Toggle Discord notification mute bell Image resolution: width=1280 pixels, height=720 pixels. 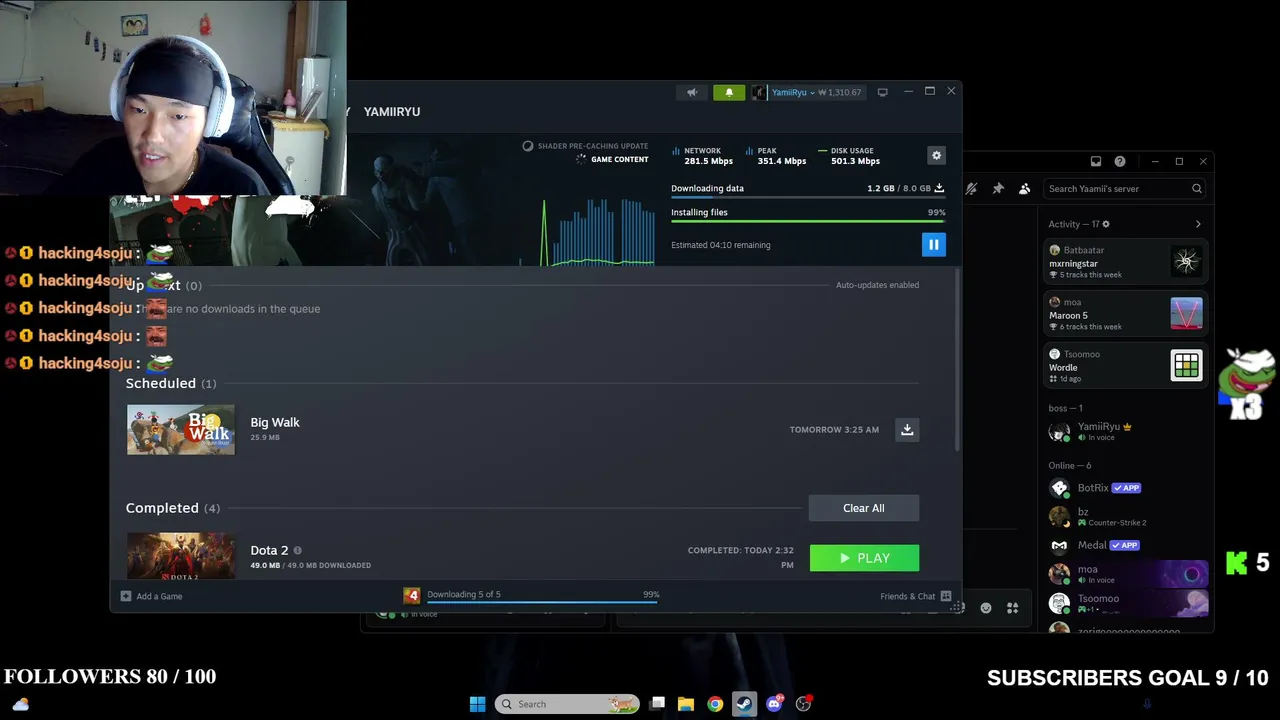[x=971, y=188]
